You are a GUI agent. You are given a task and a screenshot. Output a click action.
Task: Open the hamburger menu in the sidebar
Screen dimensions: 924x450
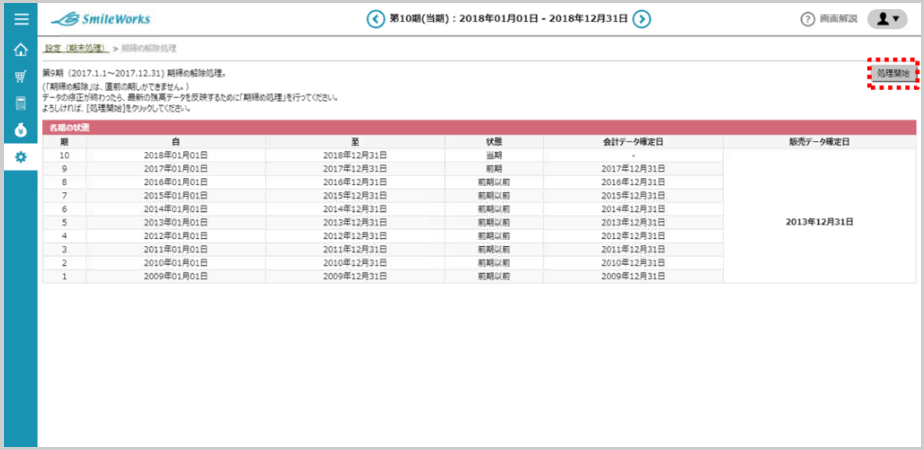pos(20,19)
